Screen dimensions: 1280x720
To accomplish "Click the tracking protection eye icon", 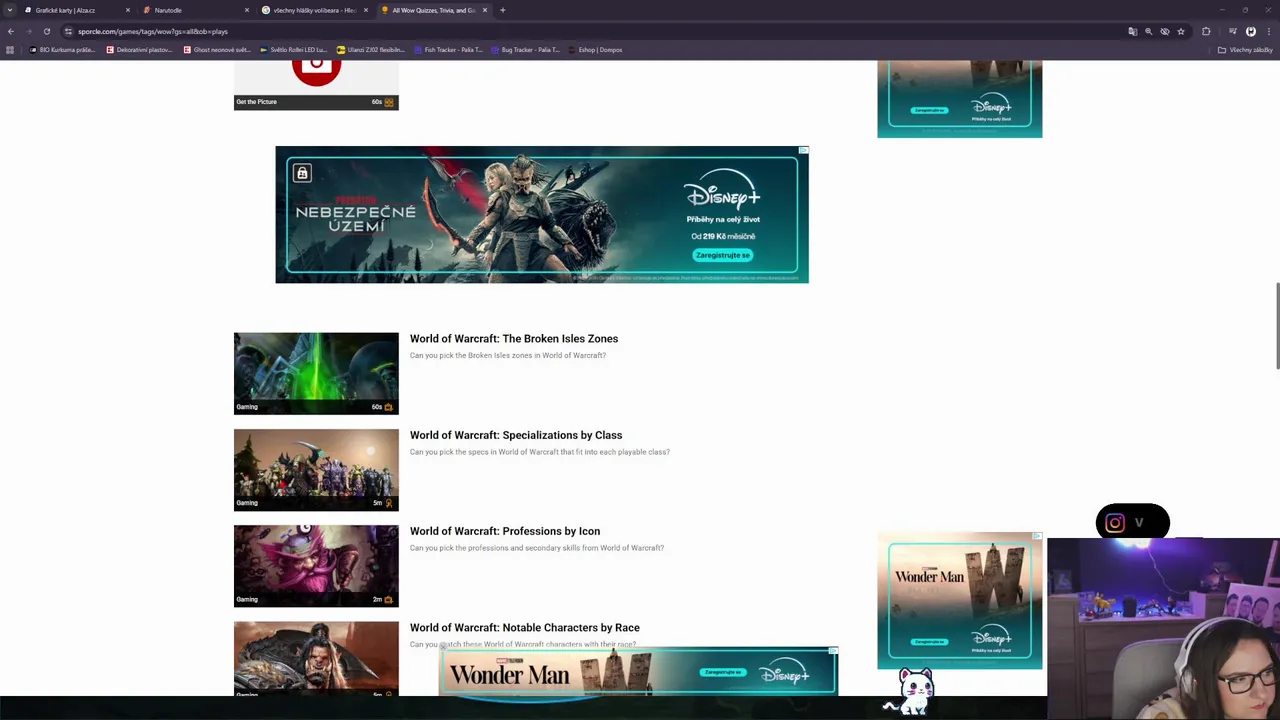I will 1164,31.
